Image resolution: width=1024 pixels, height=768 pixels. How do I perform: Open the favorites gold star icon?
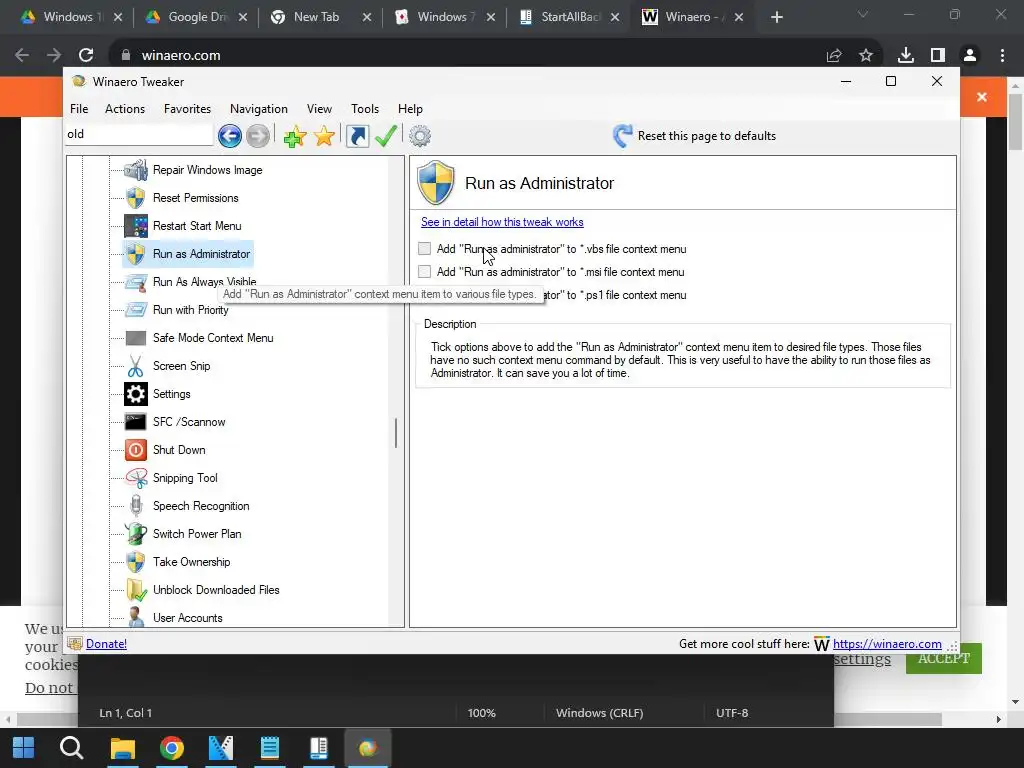click(324, 136)
